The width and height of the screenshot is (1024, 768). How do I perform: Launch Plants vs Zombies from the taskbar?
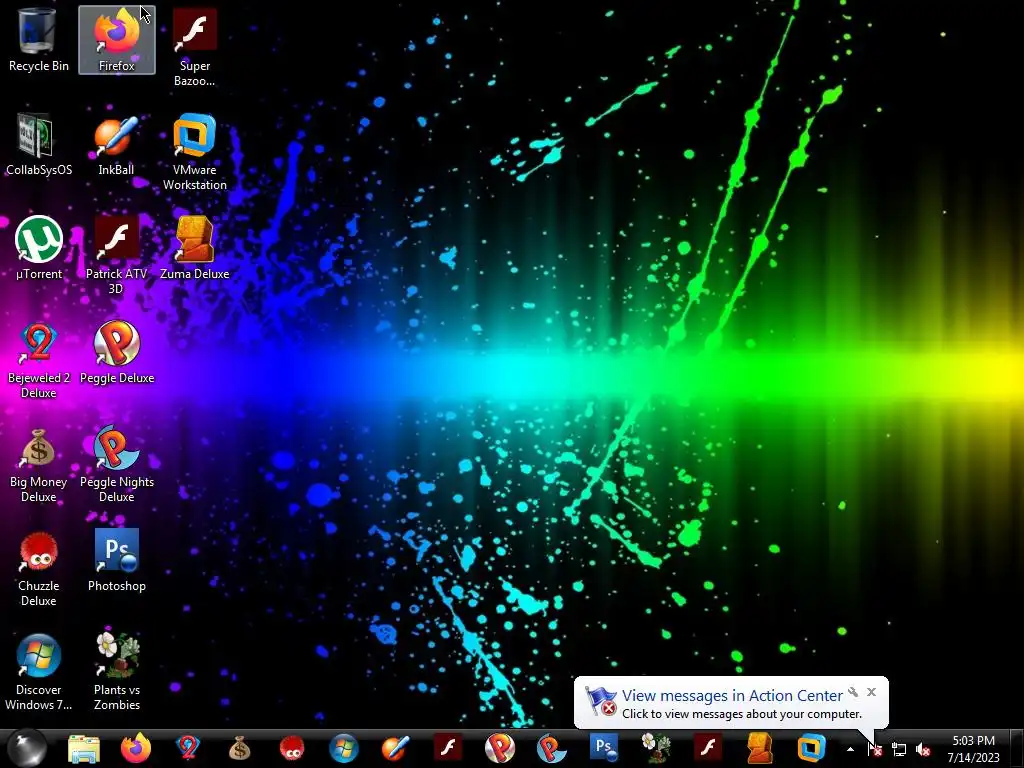656,748
